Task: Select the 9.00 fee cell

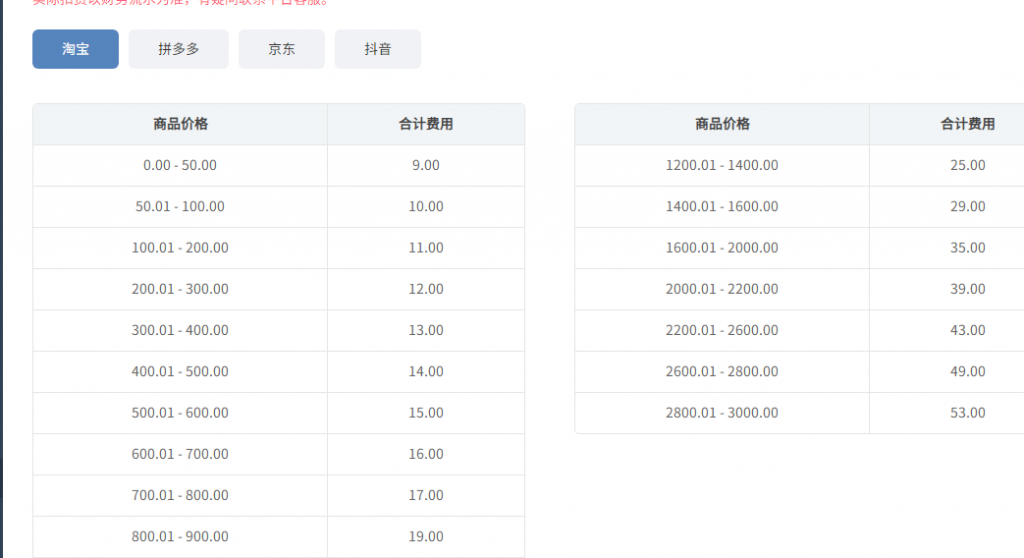Action: coord(426,165)
